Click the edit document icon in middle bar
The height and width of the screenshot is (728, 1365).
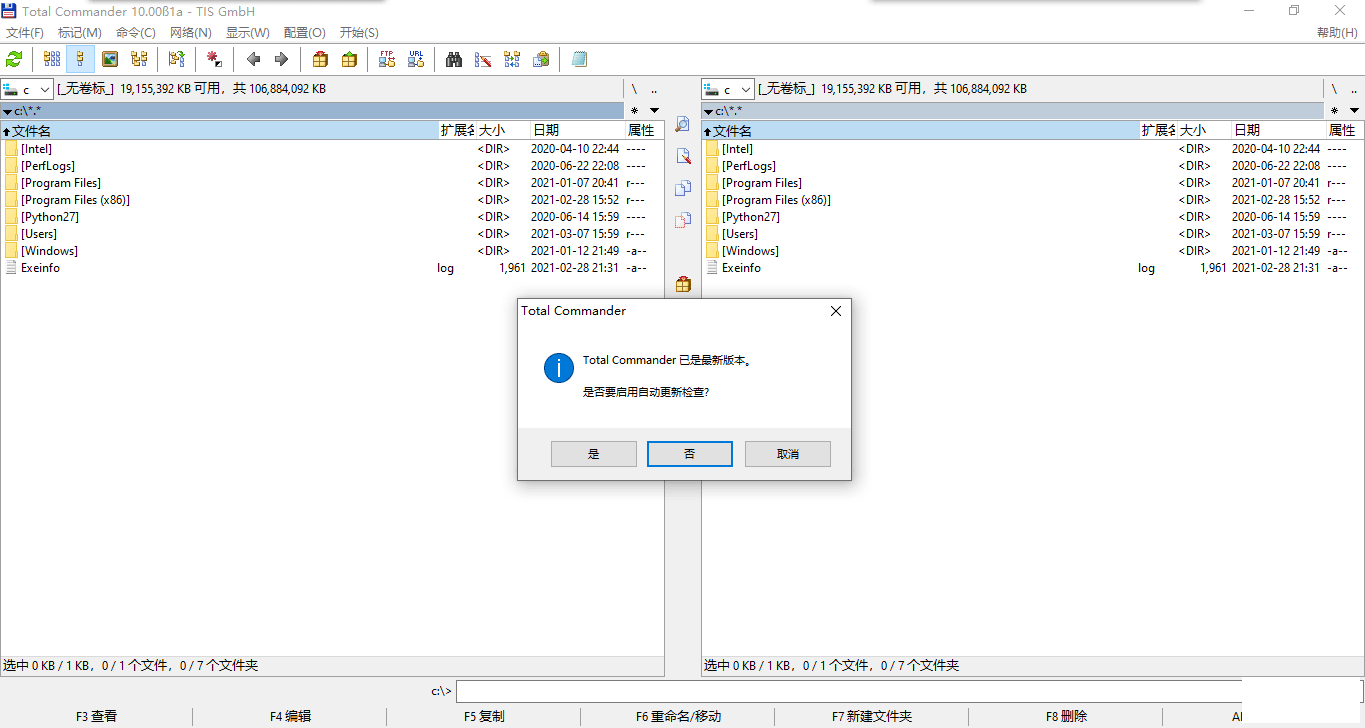point(683,156)
